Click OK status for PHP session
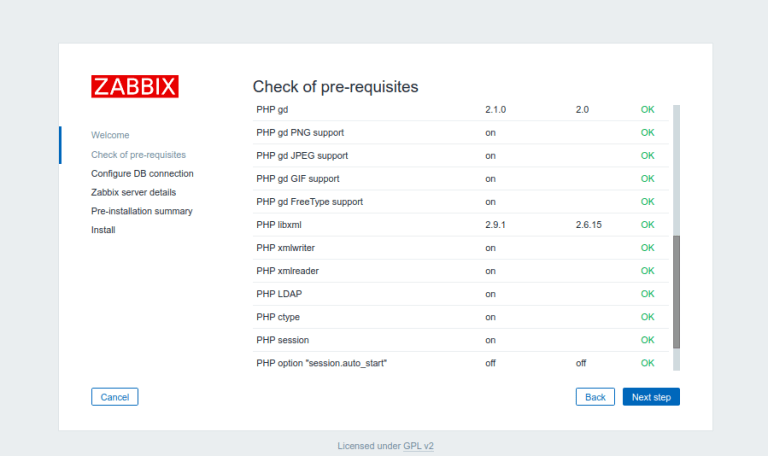 click(648, 340)
